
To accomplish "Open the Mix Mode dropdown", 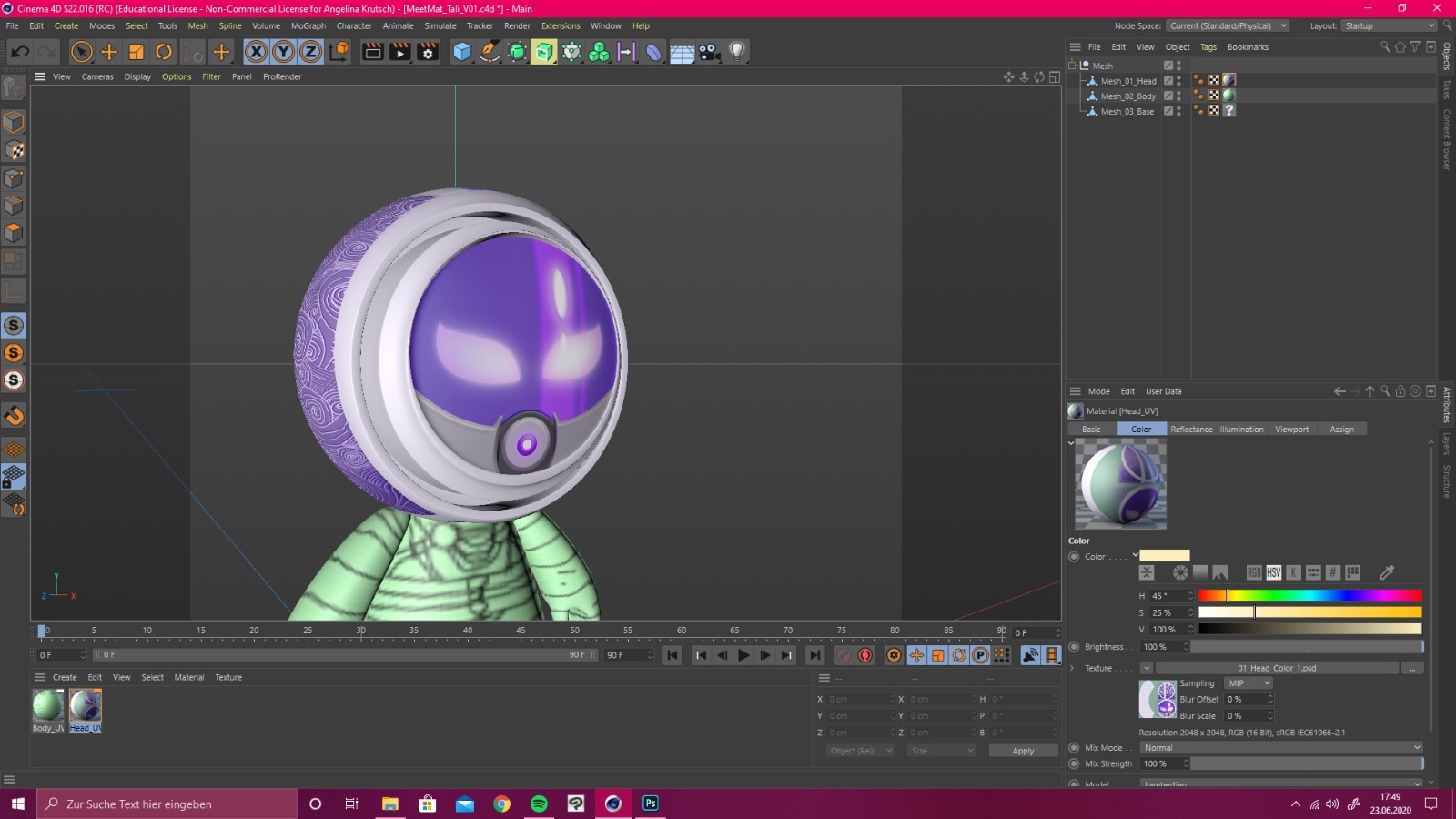I will click(1280, 748).
